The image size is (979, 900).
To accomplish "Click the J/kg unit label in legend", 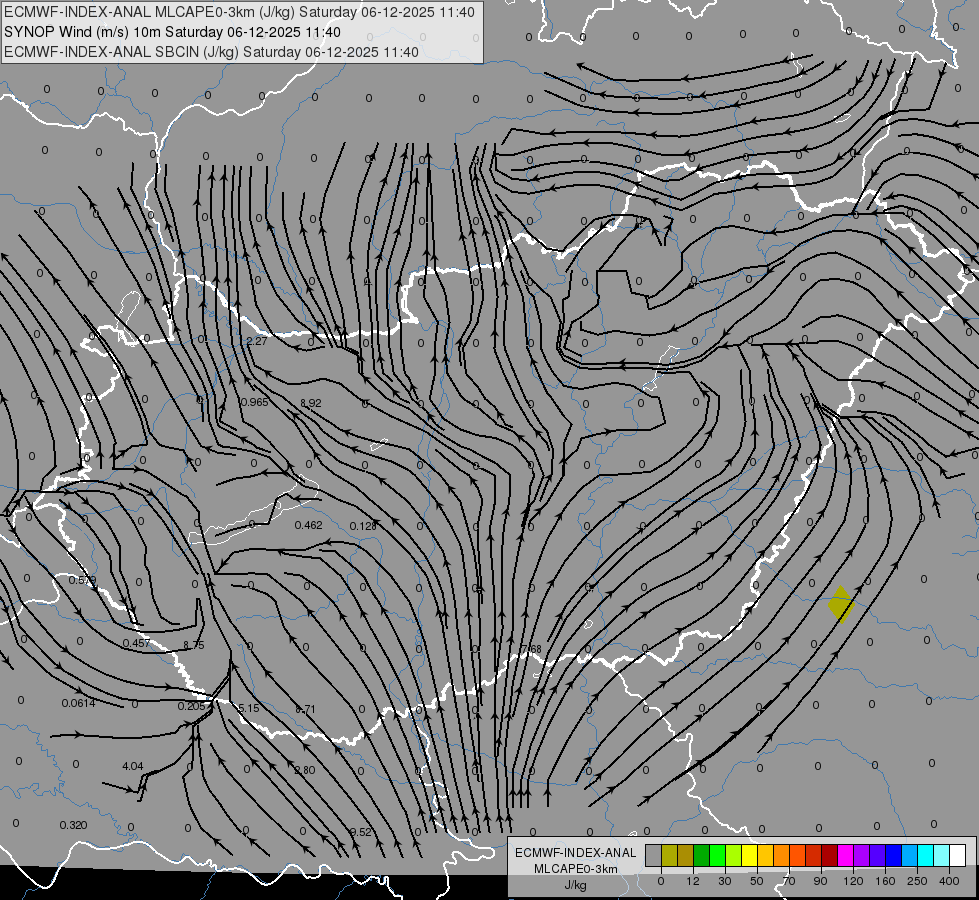I will pos(575,886).
